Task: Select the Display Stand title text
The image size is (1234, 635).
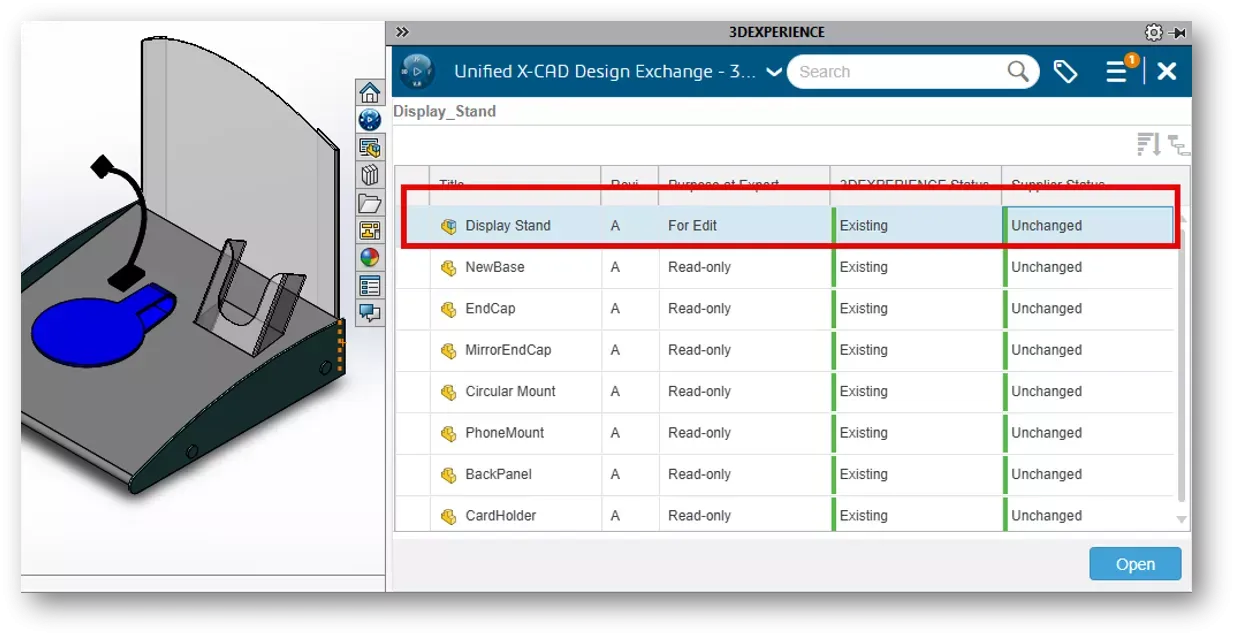Action: tap(508, 226)
